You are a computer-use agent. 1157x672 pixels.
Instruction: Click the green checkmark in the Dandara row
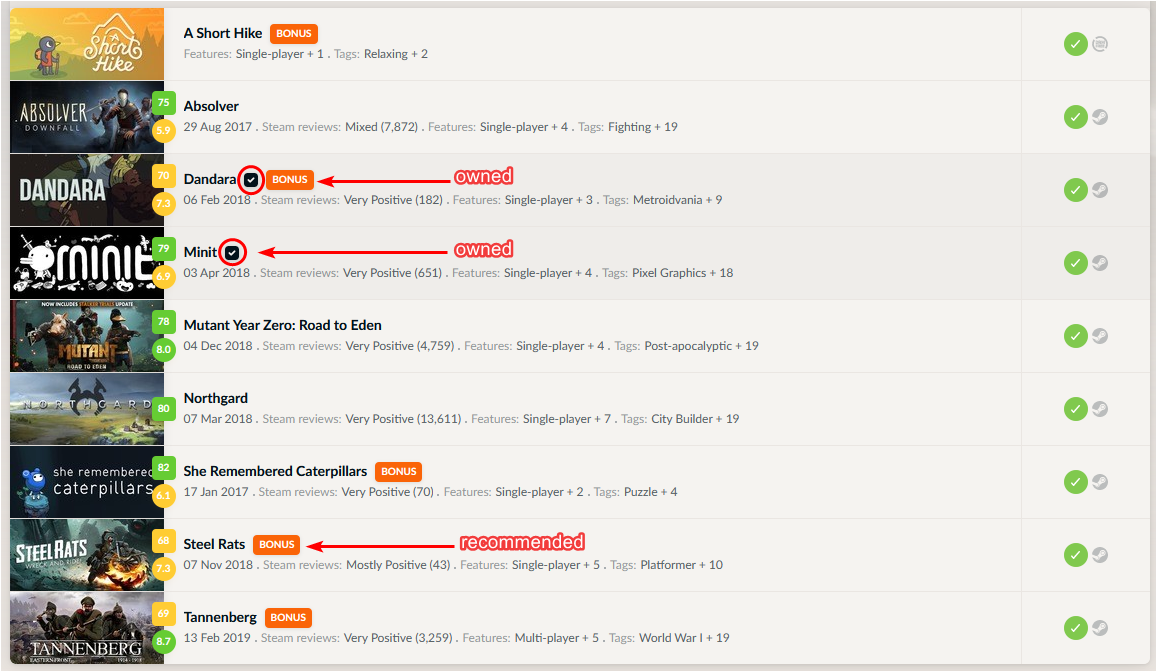click(x=1075, y=190)
